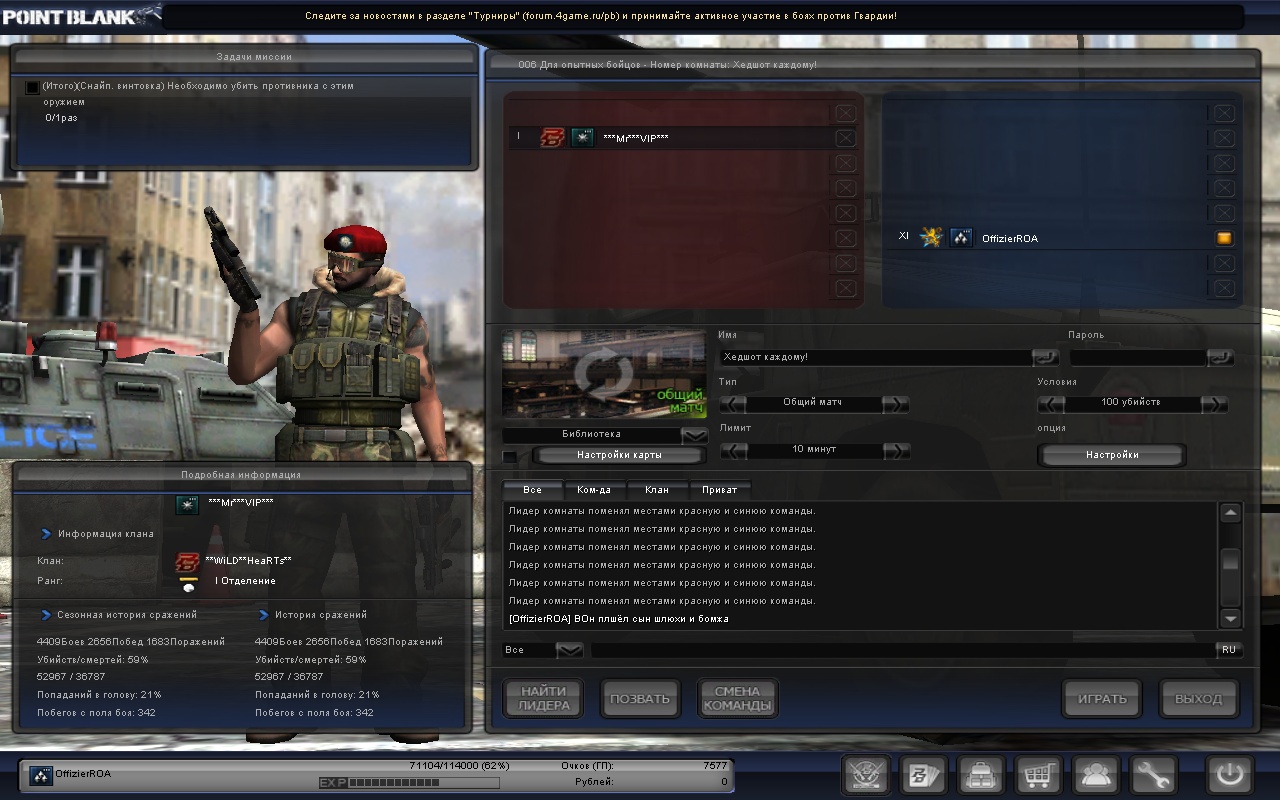Toggle the second slot X in blue team
The image size is (1280, 800).
[1224, 138]
